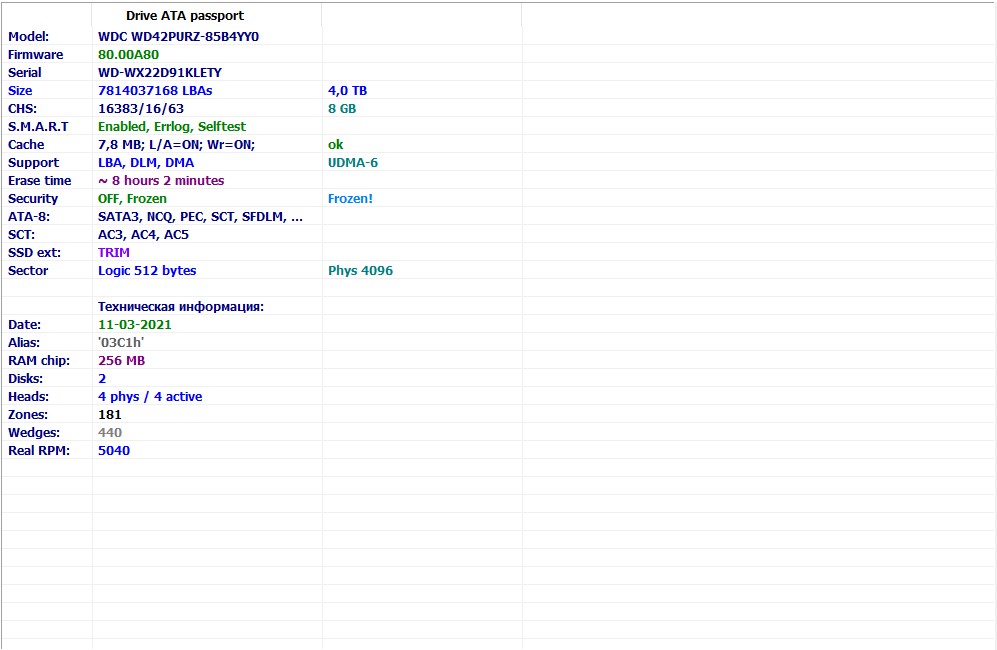Click the Disks count value '2'
This screenshot has height=650, width=997.
102,378
